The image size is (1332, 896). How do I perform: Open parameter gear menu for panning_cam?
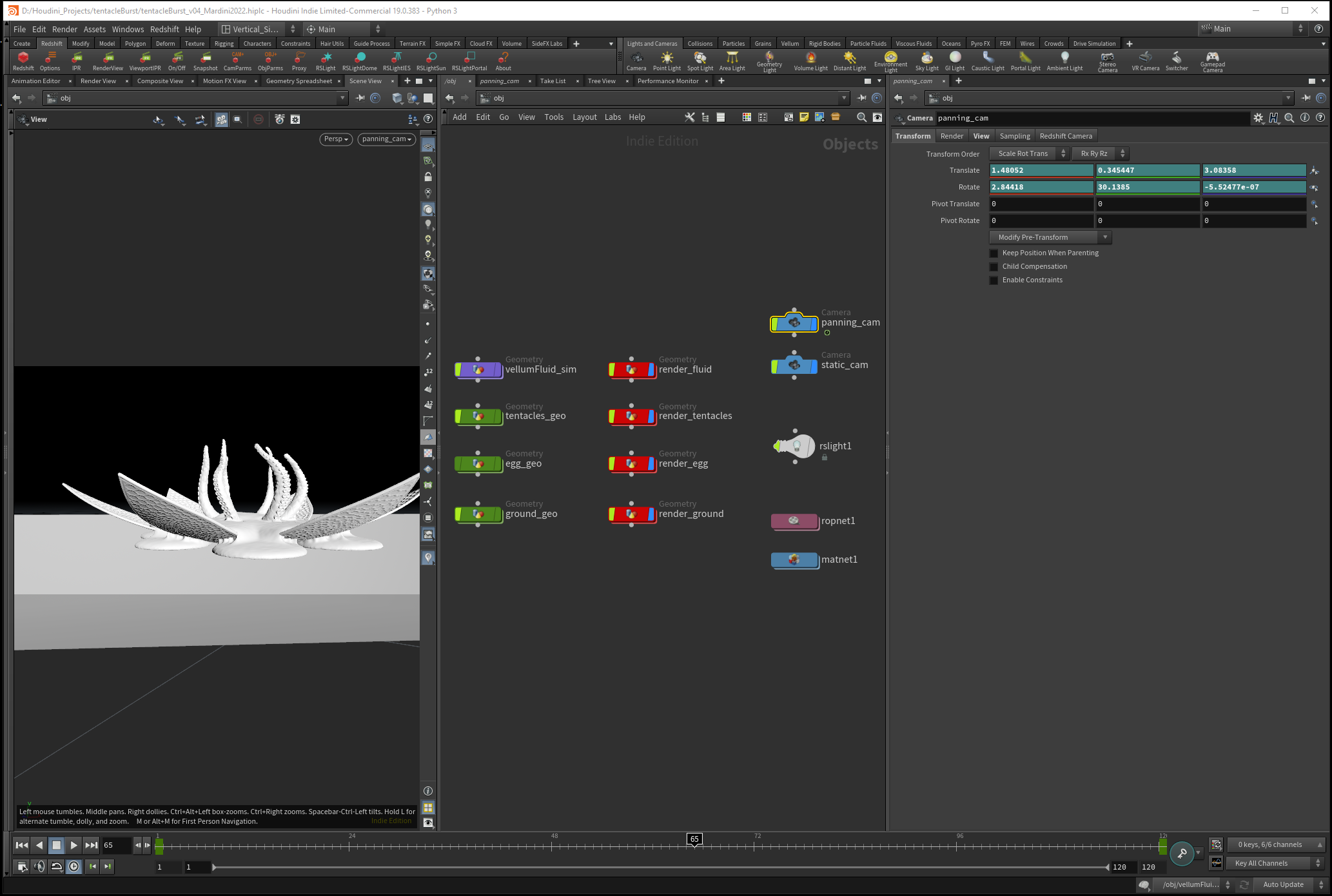pos(1259,118)
